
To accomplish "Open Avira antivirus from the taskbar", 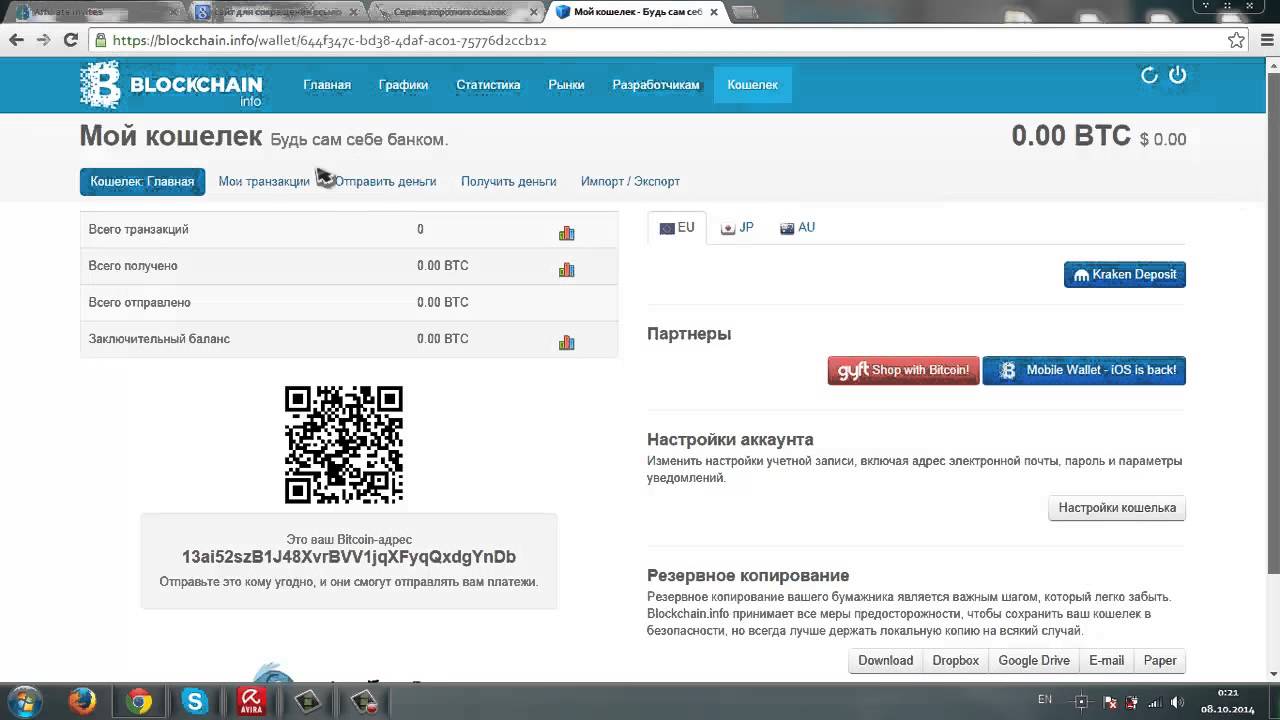I will (x=250, y=701).
